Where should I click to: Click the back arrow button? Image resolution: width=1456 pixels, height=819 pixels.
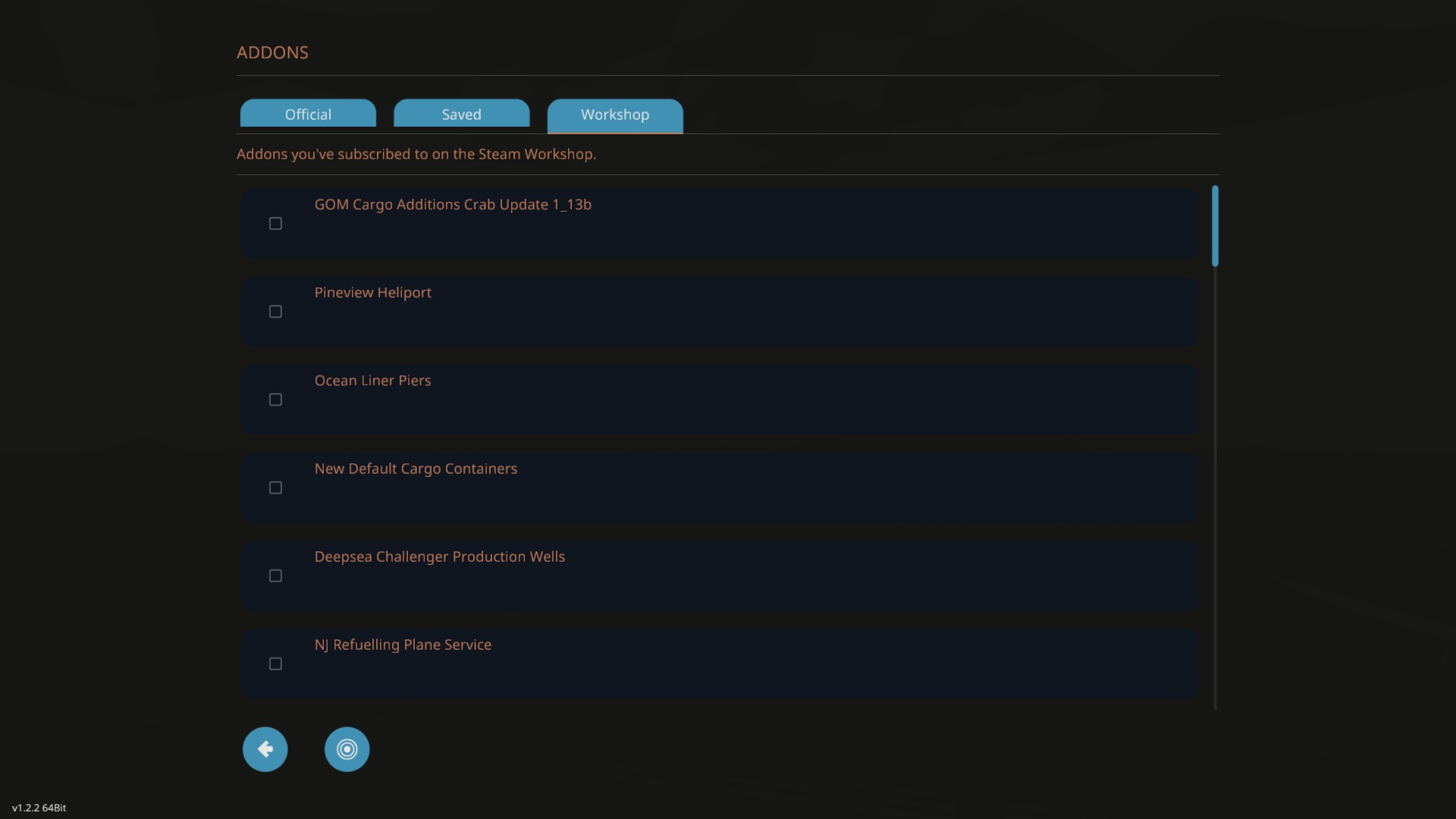coord(265,749)
